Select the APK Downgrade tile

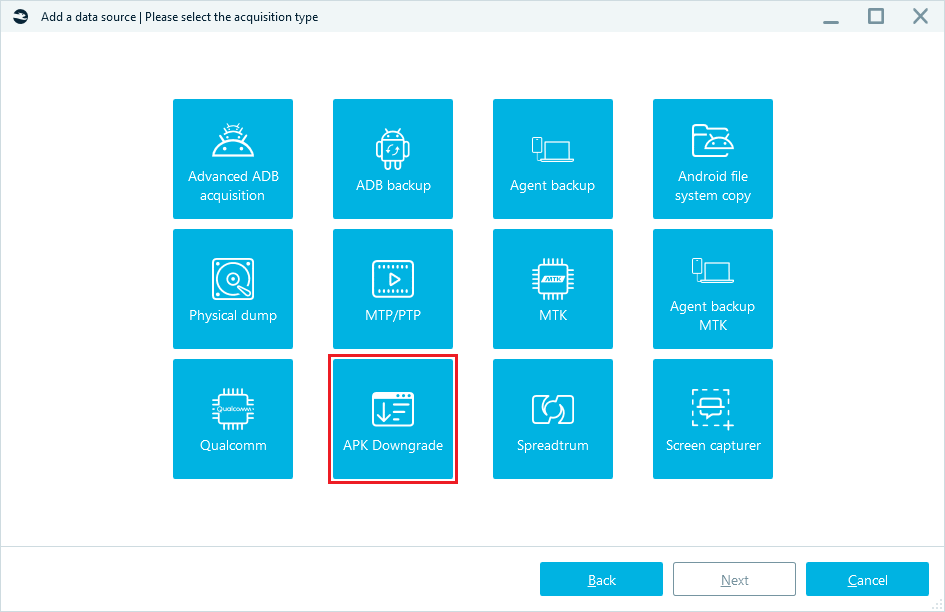(x=392, y=419)
